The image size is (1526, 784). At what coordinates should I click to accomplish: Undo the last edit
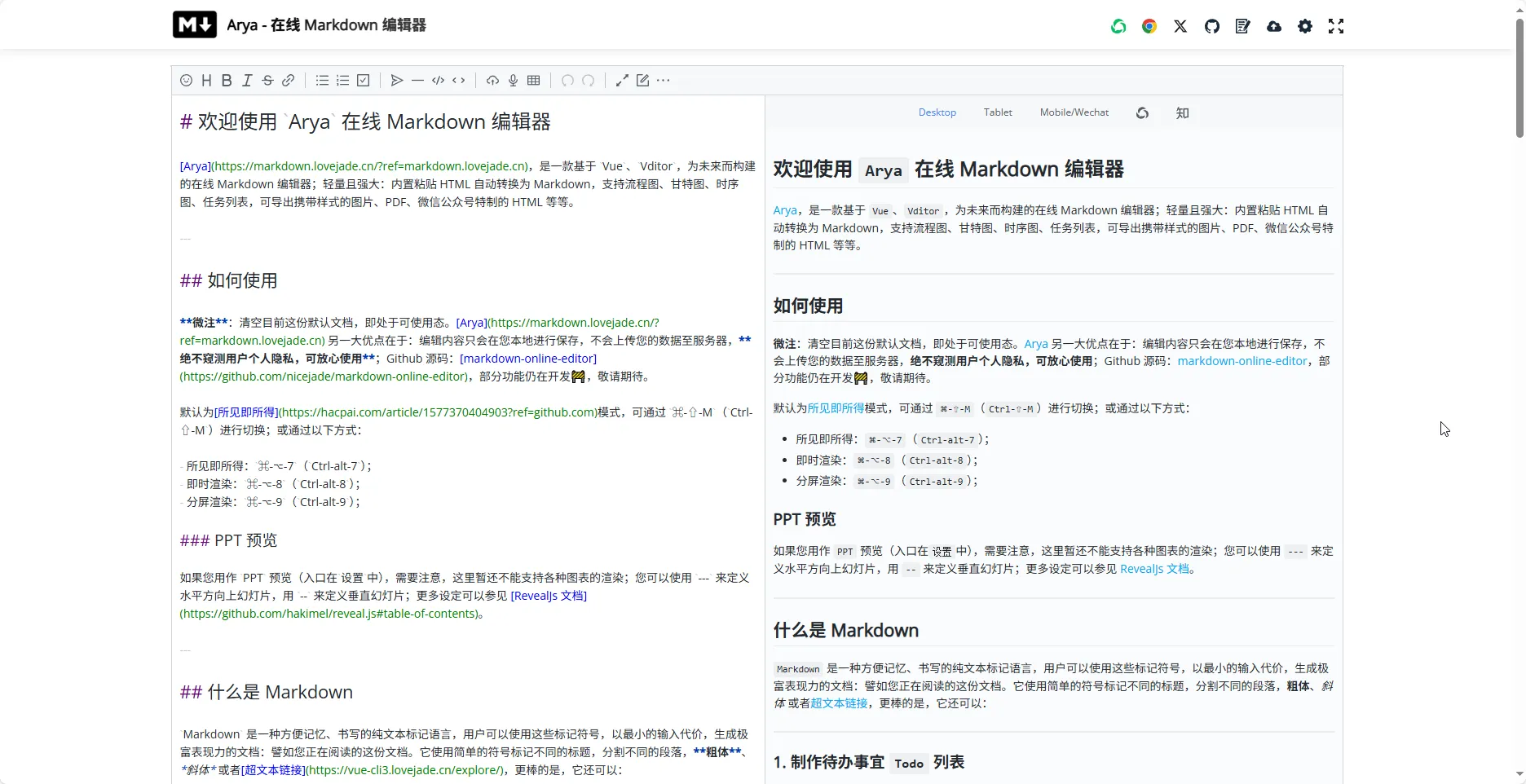(x=567, y=81)
